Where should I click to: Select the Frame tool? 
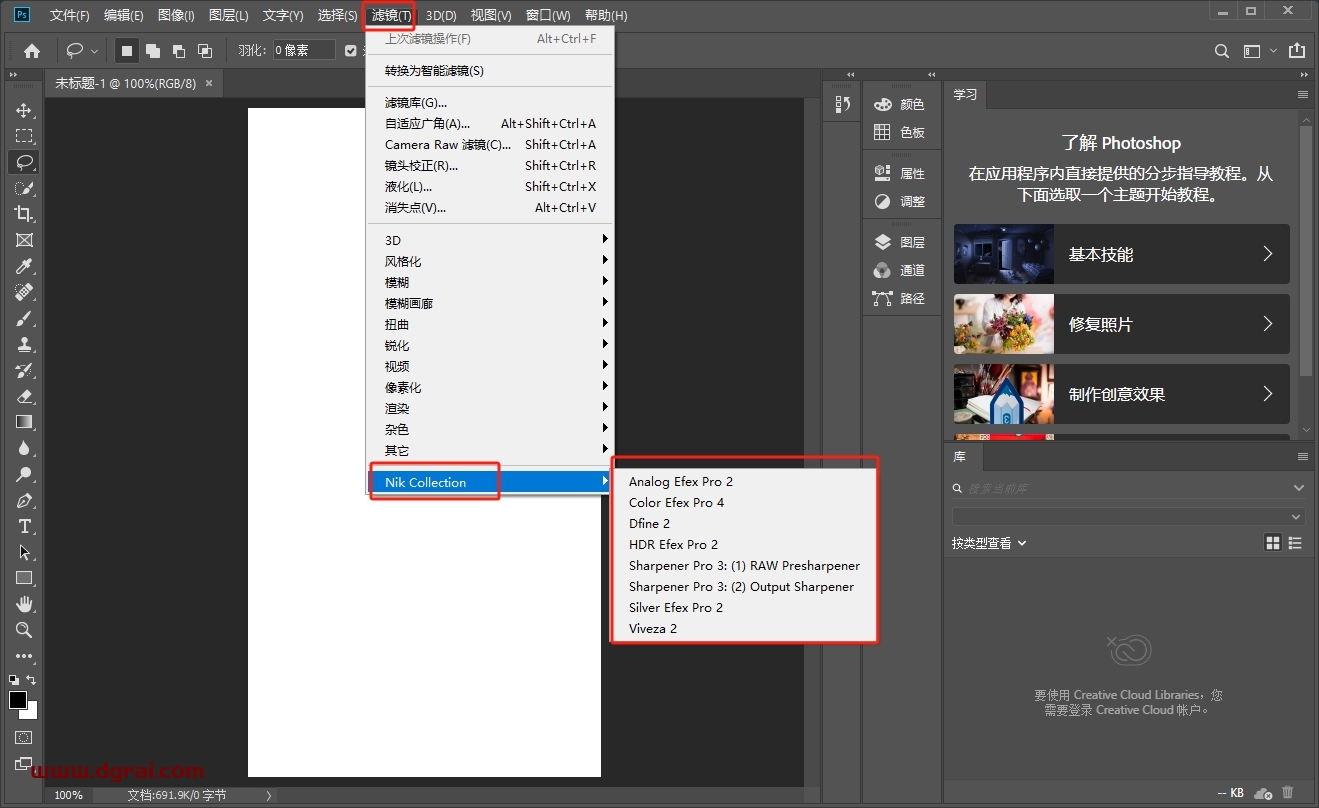pos(24,240)
